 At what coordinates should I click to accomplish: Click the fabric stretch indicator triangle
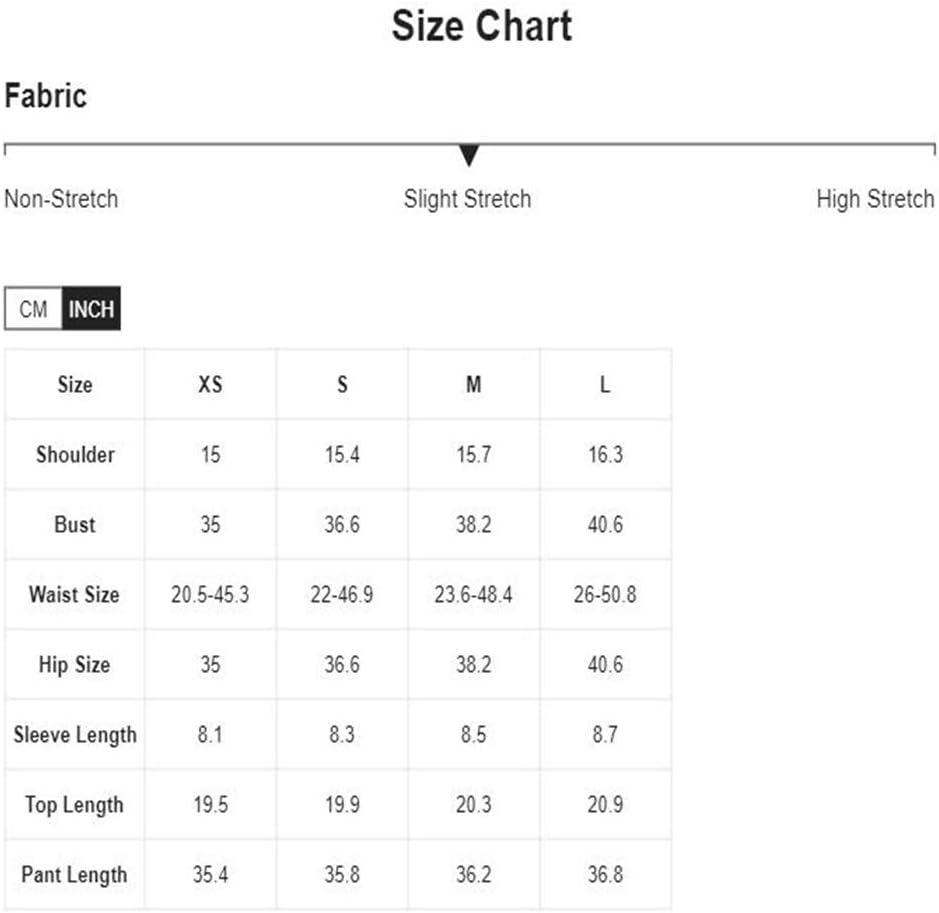pyautogui.click(x=469, y=155)
